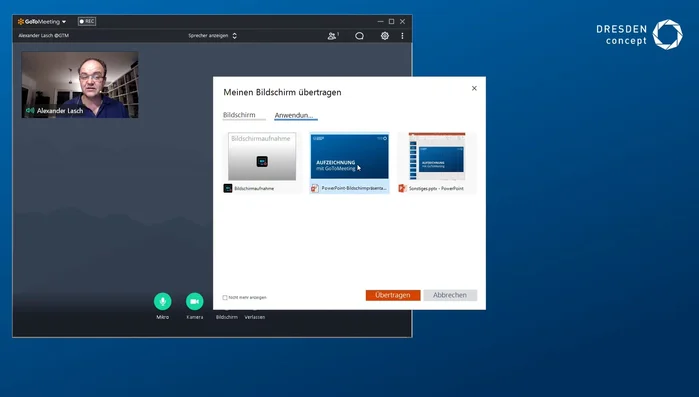Image resolution: width=699 pixels, height=397 pixels.
Task: Open the settings gear icon in GoToMeeting
Action: (385, 36)
